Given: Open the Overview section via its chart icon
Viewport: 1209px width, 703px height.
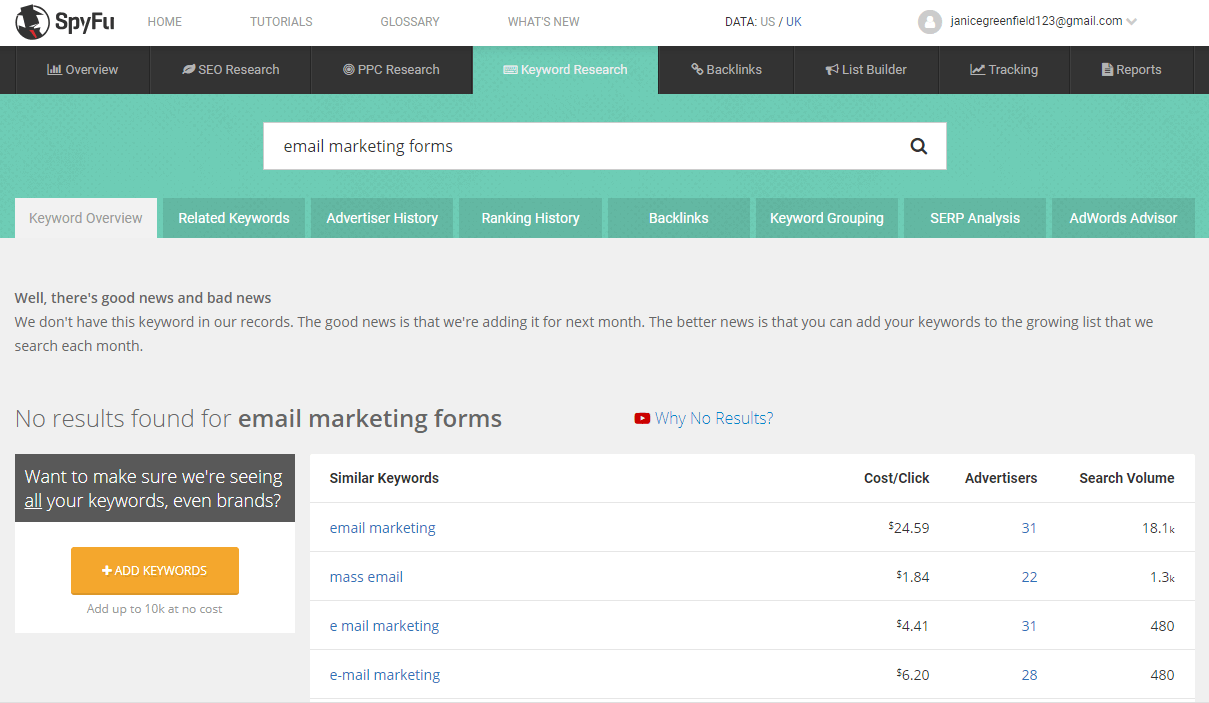Looking at the screenshot, I should pyautogui.click(x=51, y=69).
